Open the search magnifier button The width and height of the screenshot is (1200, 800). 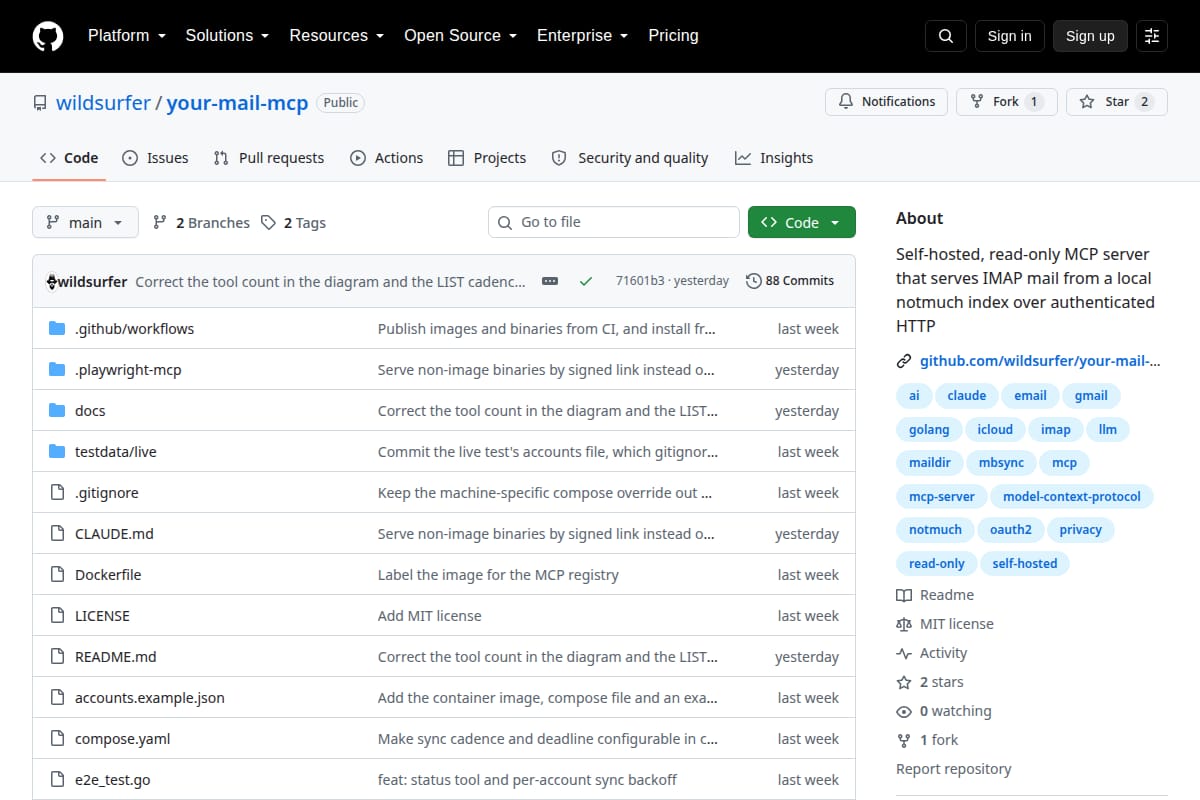click(x=946, y=36)
